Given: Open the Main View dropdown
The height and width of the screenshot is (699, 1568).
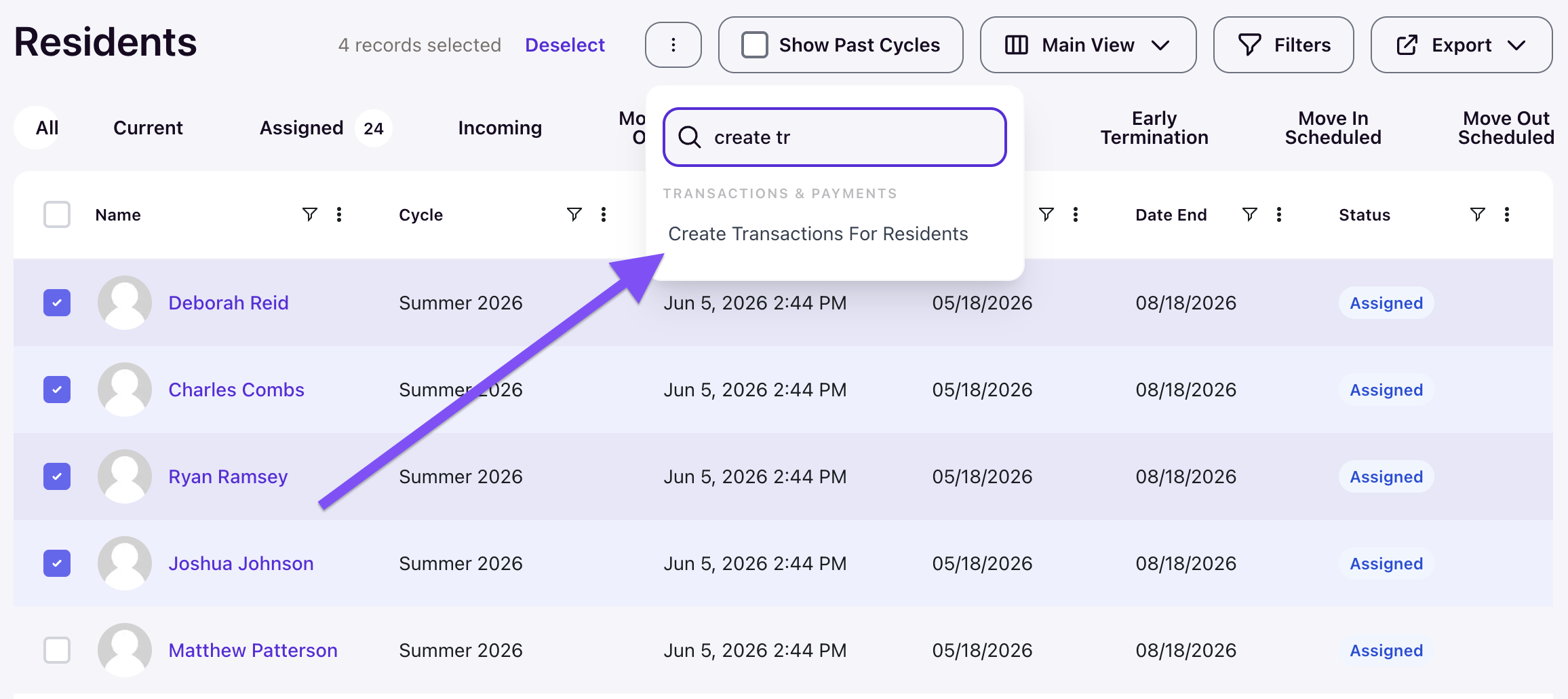Looking at the screenshot, I should point(1088,45).
